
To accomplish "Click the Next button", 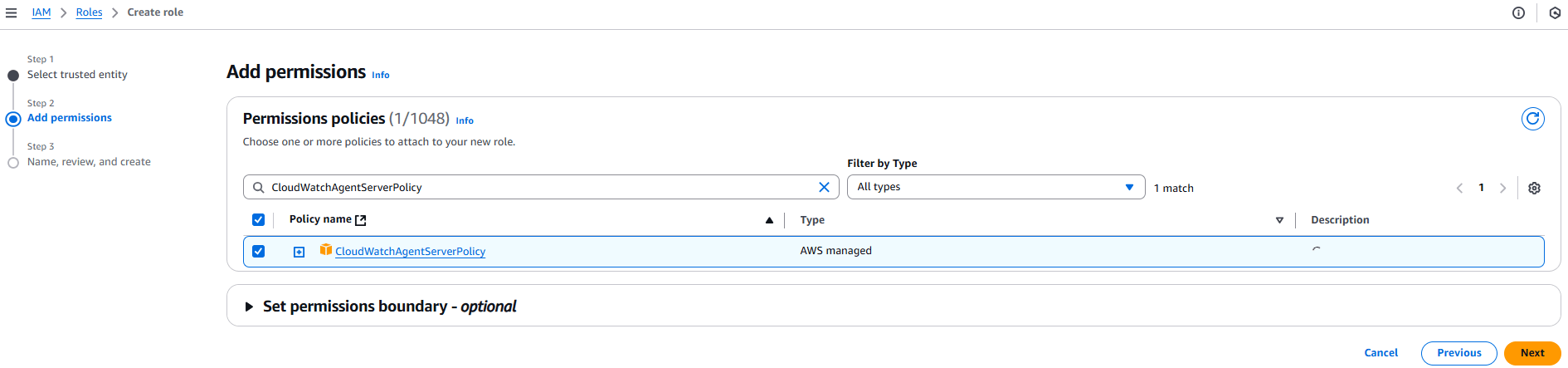I will (x=1532, y=353).
